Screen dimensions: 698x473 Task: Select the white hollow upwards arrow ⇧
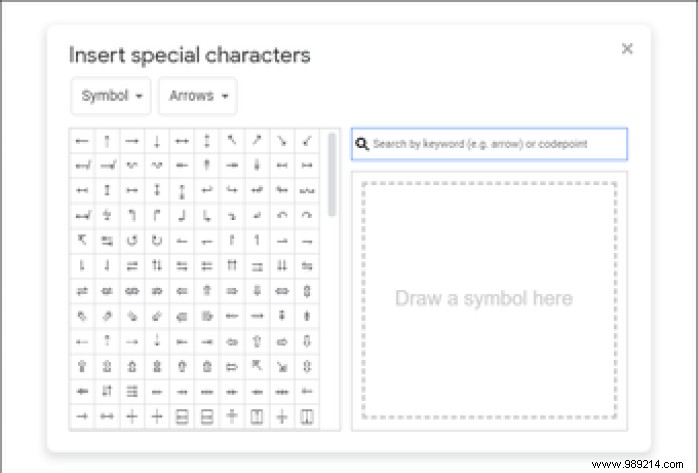pos(257,341)
